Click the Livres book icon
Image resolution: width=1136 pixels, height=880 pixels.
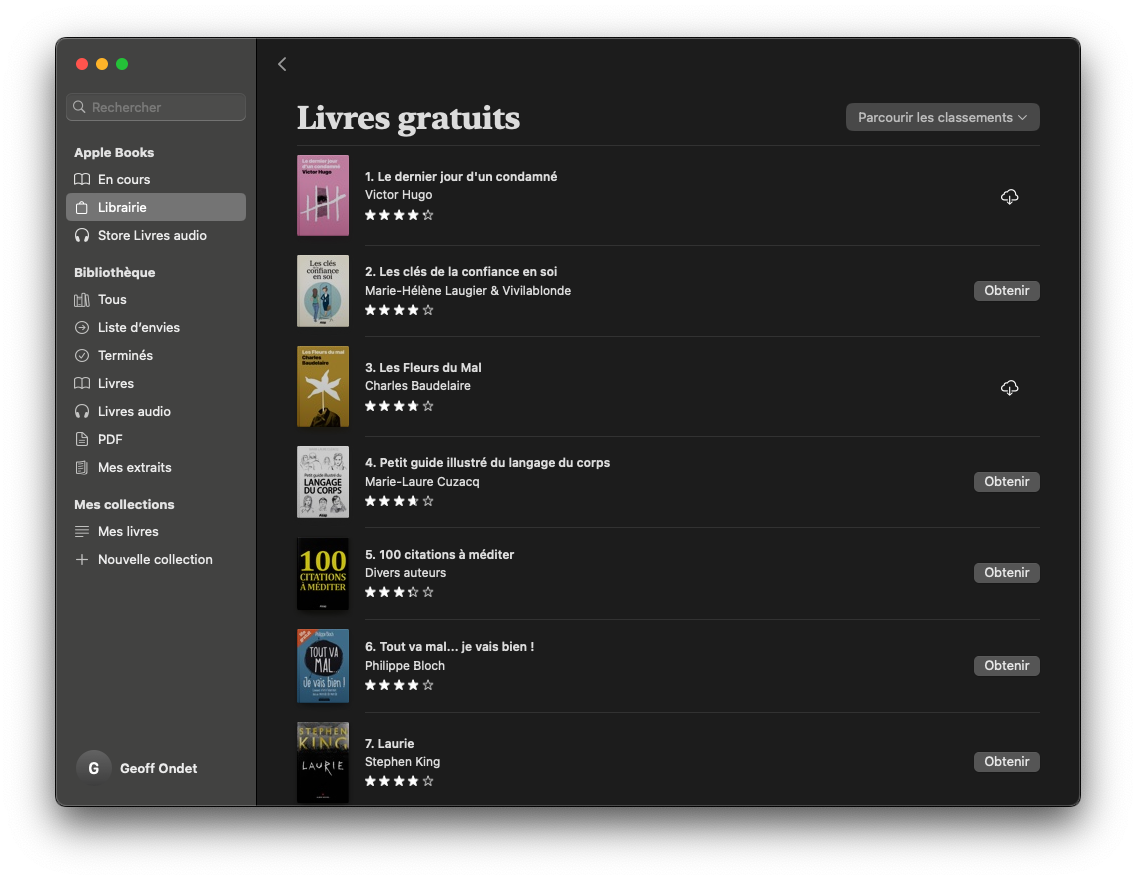[82, 383]
